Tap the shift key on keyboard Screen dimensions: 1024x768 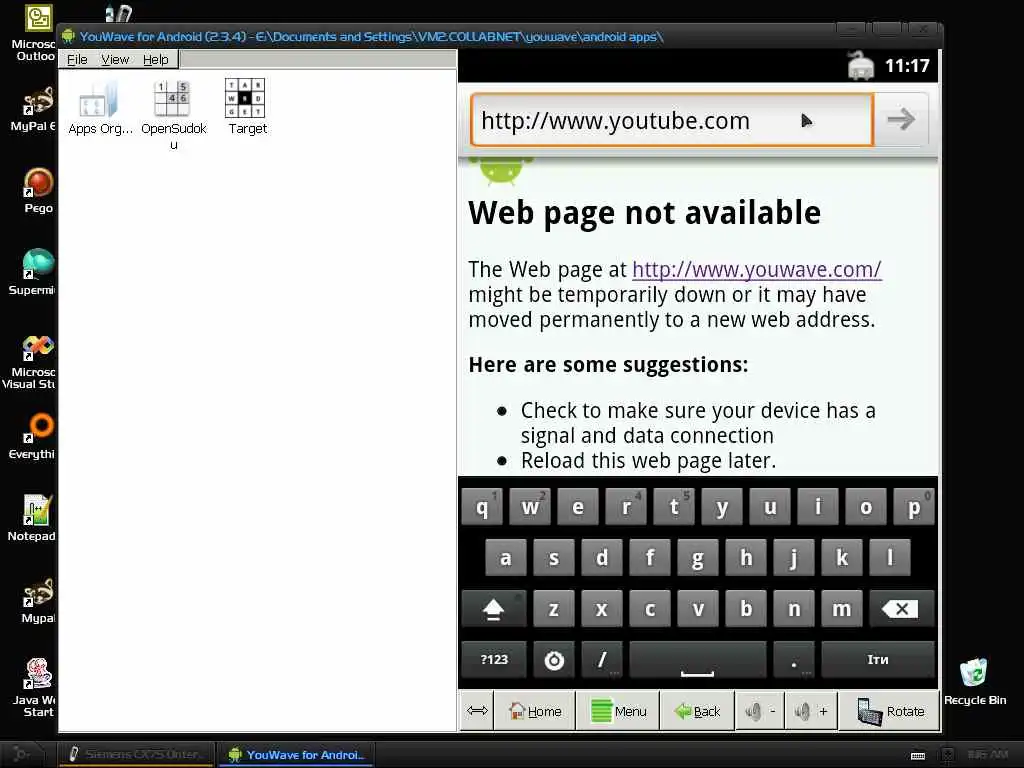tap(493, 609)
